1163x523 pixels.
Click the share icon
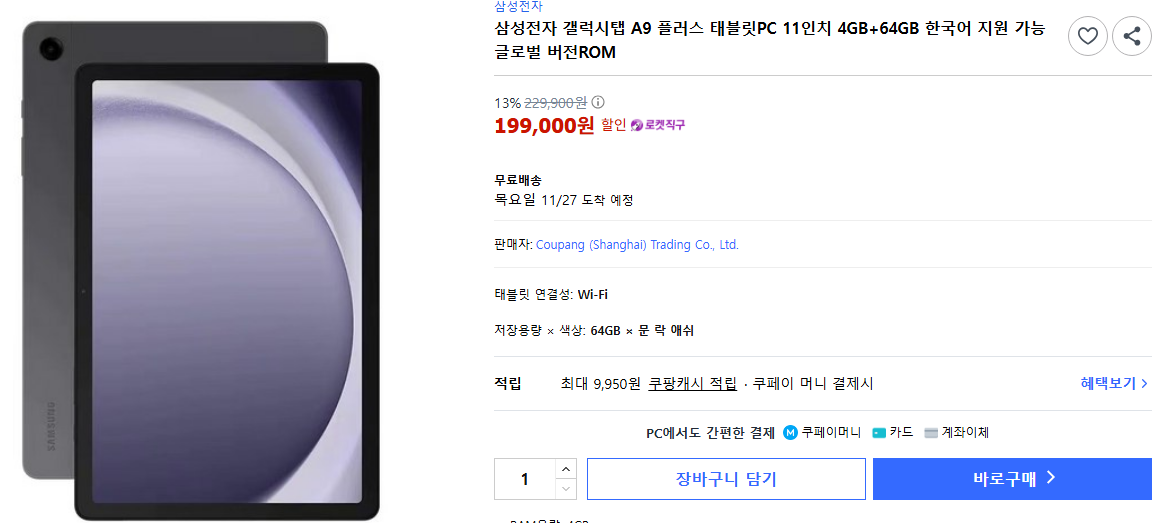pos(1132,37)
